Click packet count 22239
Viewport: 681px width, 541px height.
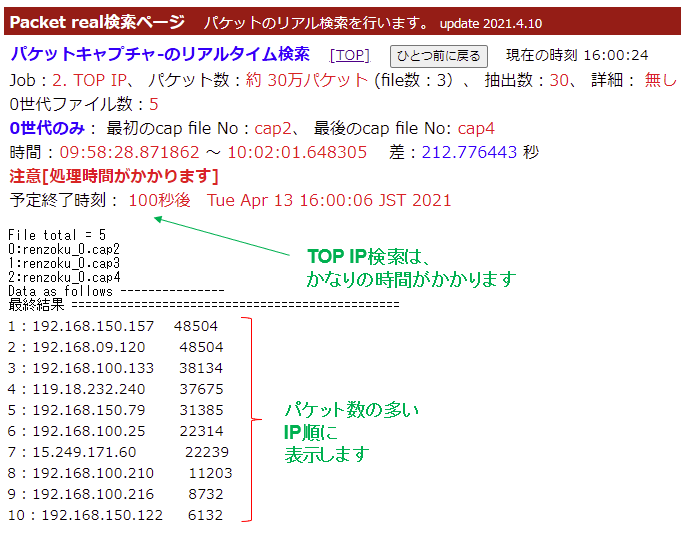pyautogui.click(x=207, y=452)
